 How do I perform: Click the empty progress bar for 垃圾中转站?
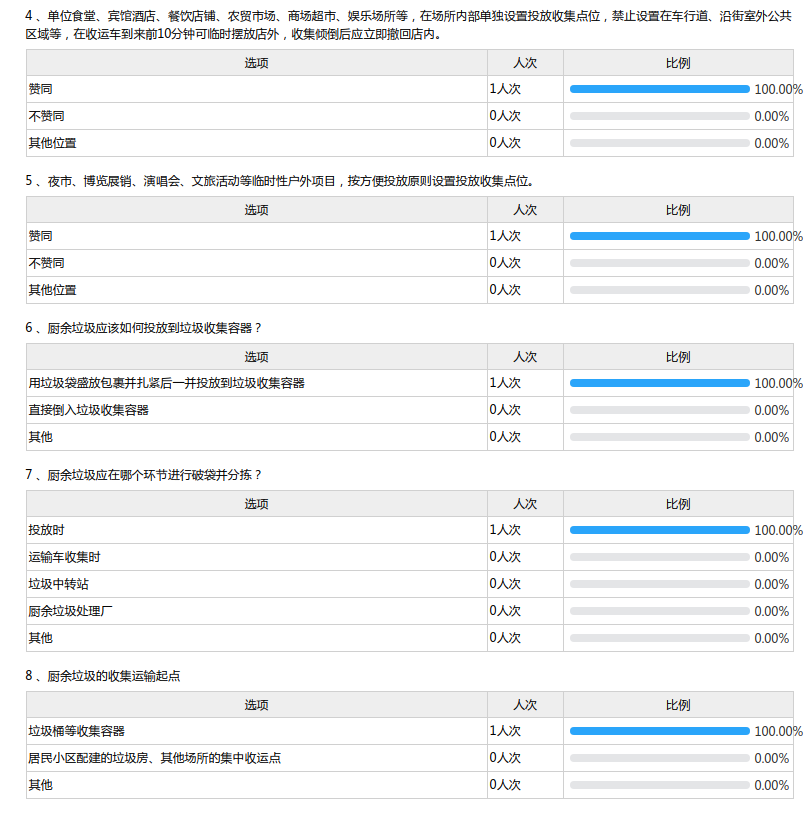659,584
